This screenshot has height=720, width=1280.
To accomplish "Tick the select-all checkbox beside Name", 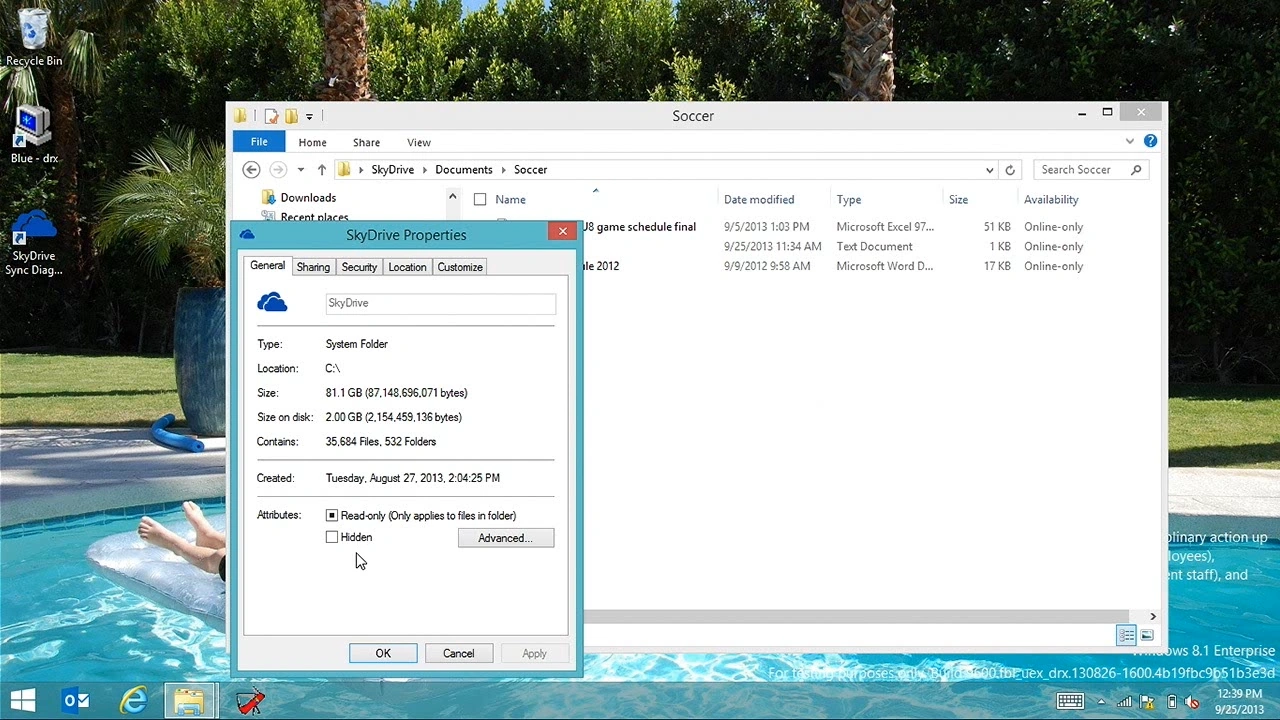I will (480, 199).
